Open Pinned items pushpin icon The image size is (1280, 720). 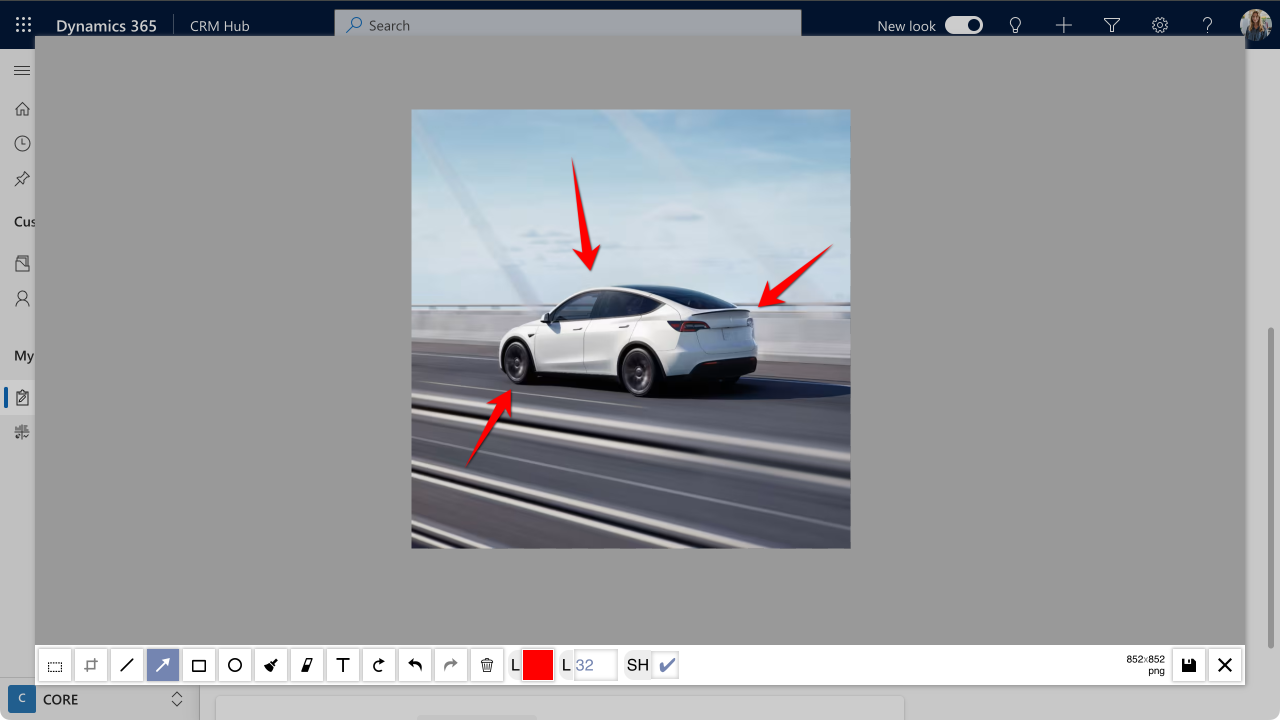point(22,179)
